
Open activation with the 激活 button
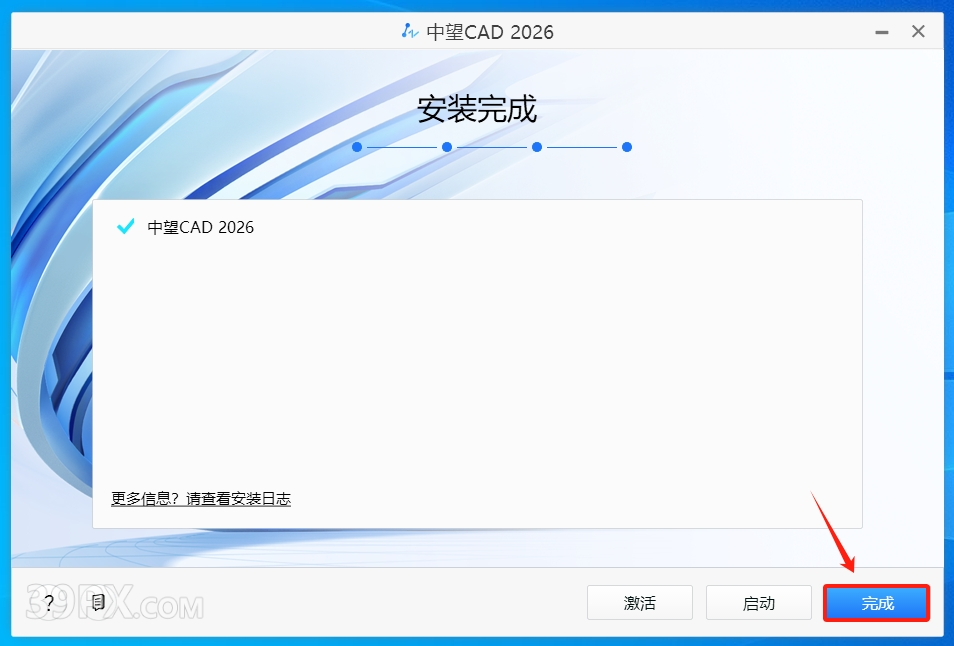pos(639,603)
